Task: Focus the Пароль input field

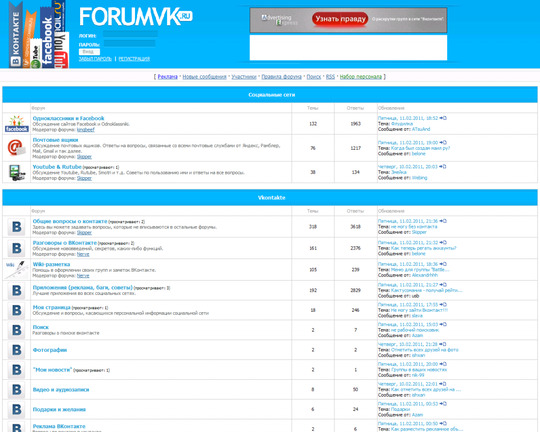Action: tap(129, 43)
